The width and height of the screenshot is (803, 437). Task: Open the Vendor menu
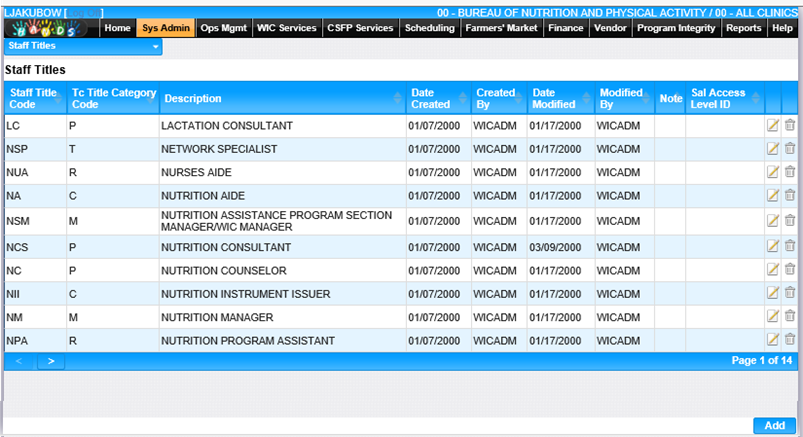610,28
